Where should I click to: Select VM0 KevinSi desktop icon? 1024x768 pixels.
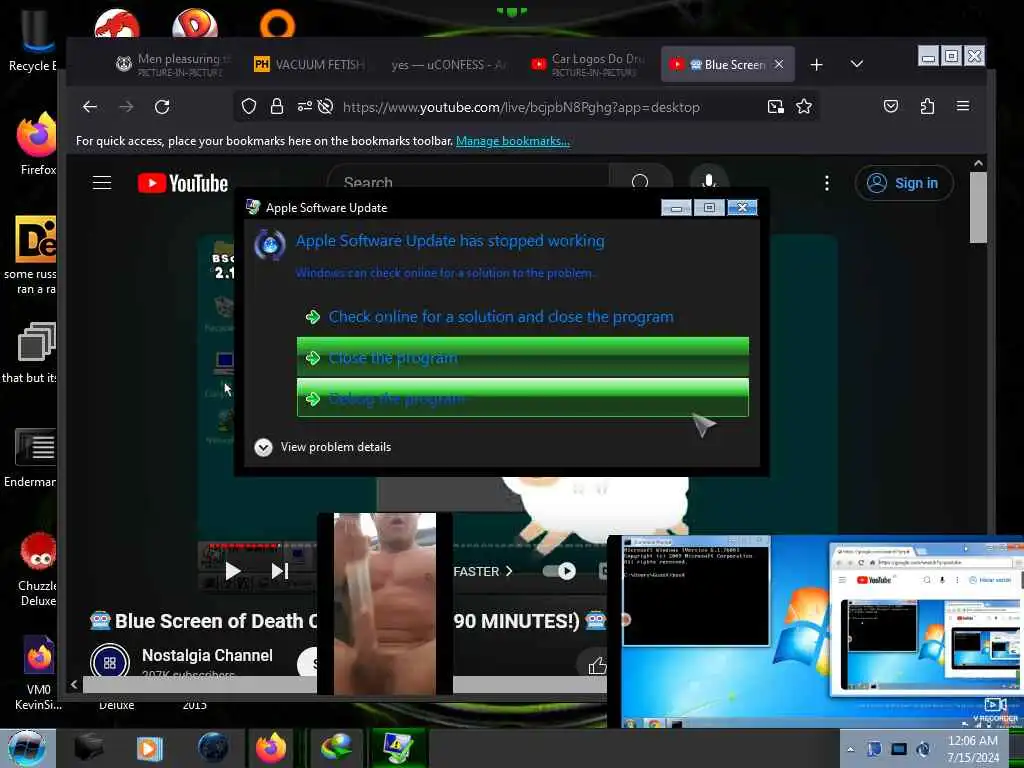[38, 673]
